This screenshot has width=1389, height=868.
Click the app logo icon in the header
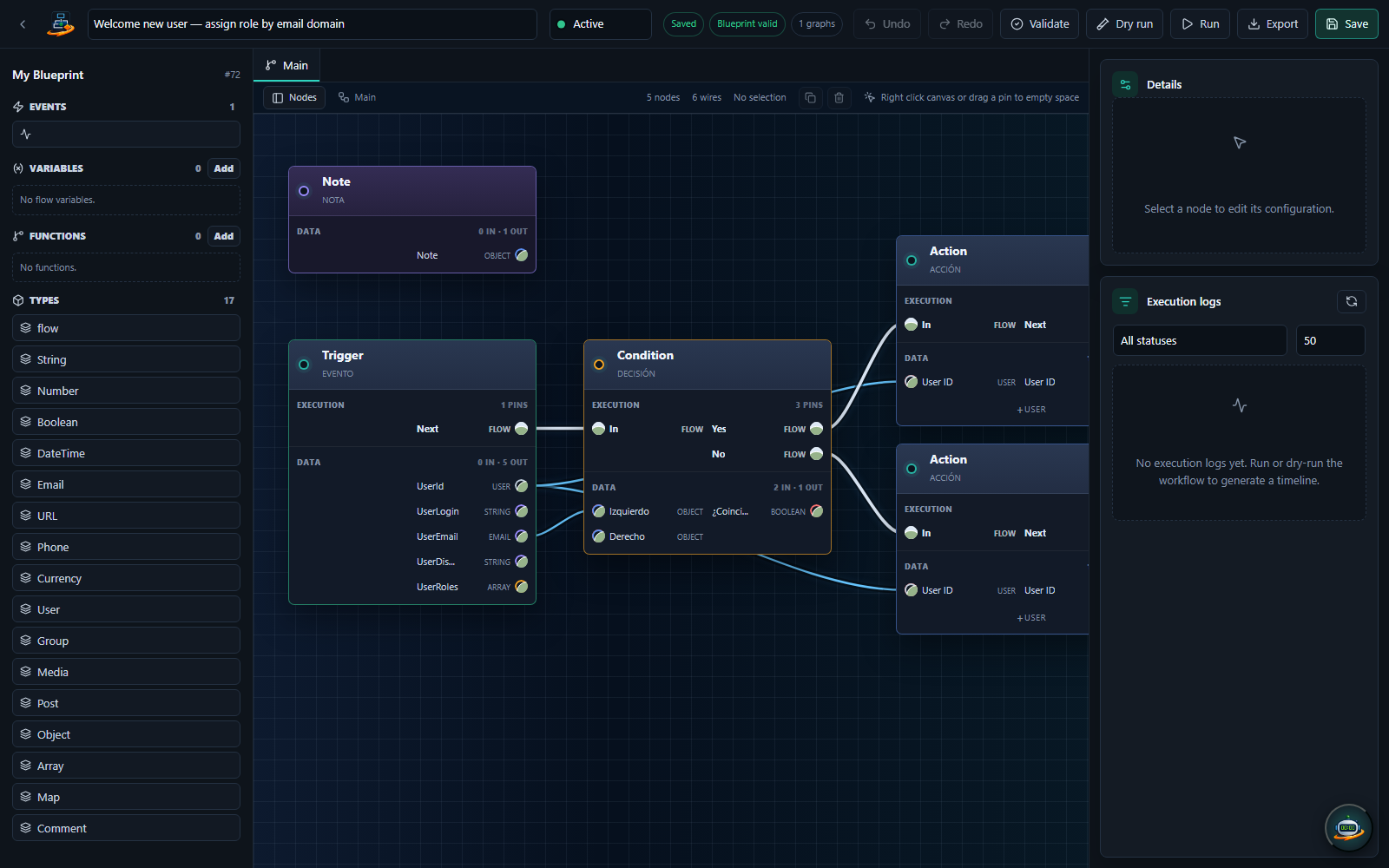click(60, 24)
